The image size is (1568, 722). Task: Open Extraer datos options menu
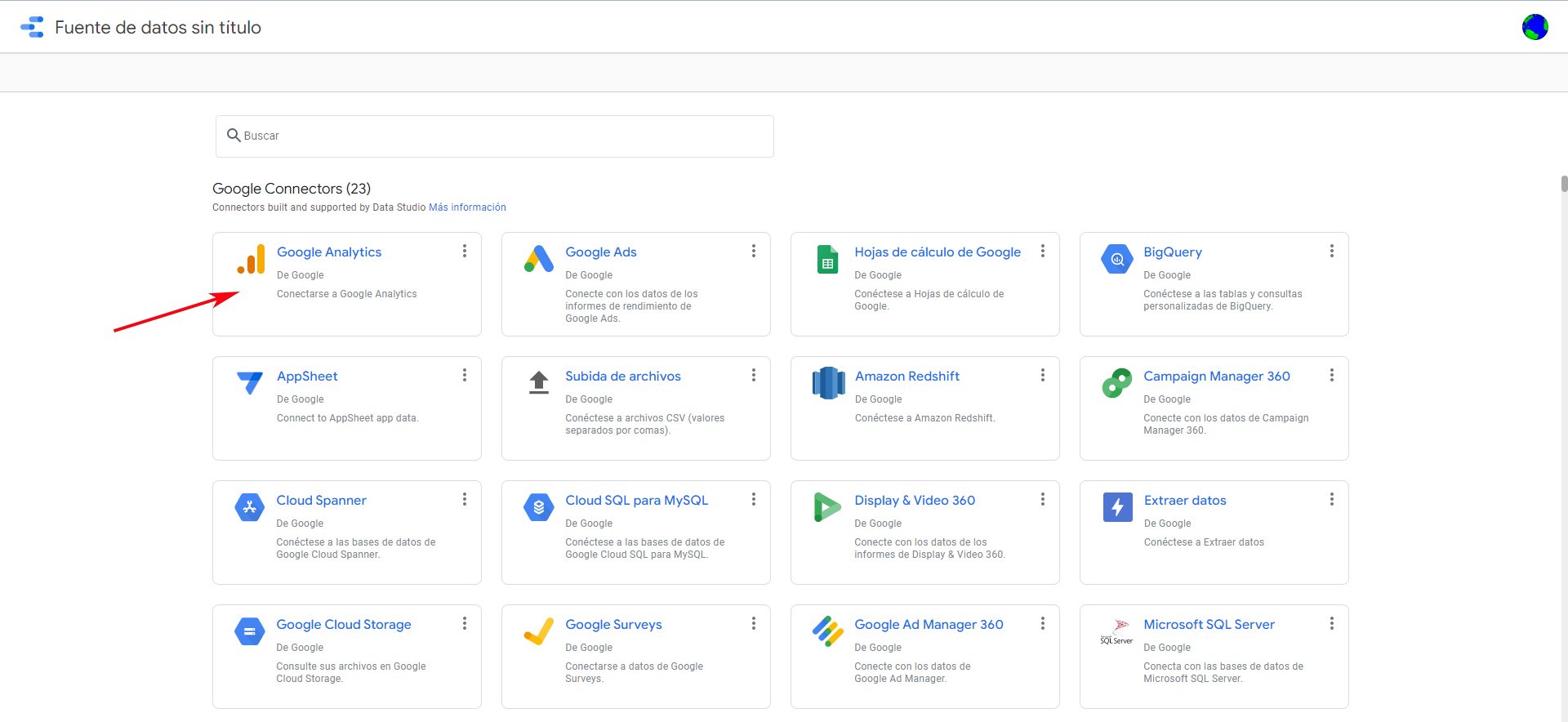click(x=1332, y=499)
